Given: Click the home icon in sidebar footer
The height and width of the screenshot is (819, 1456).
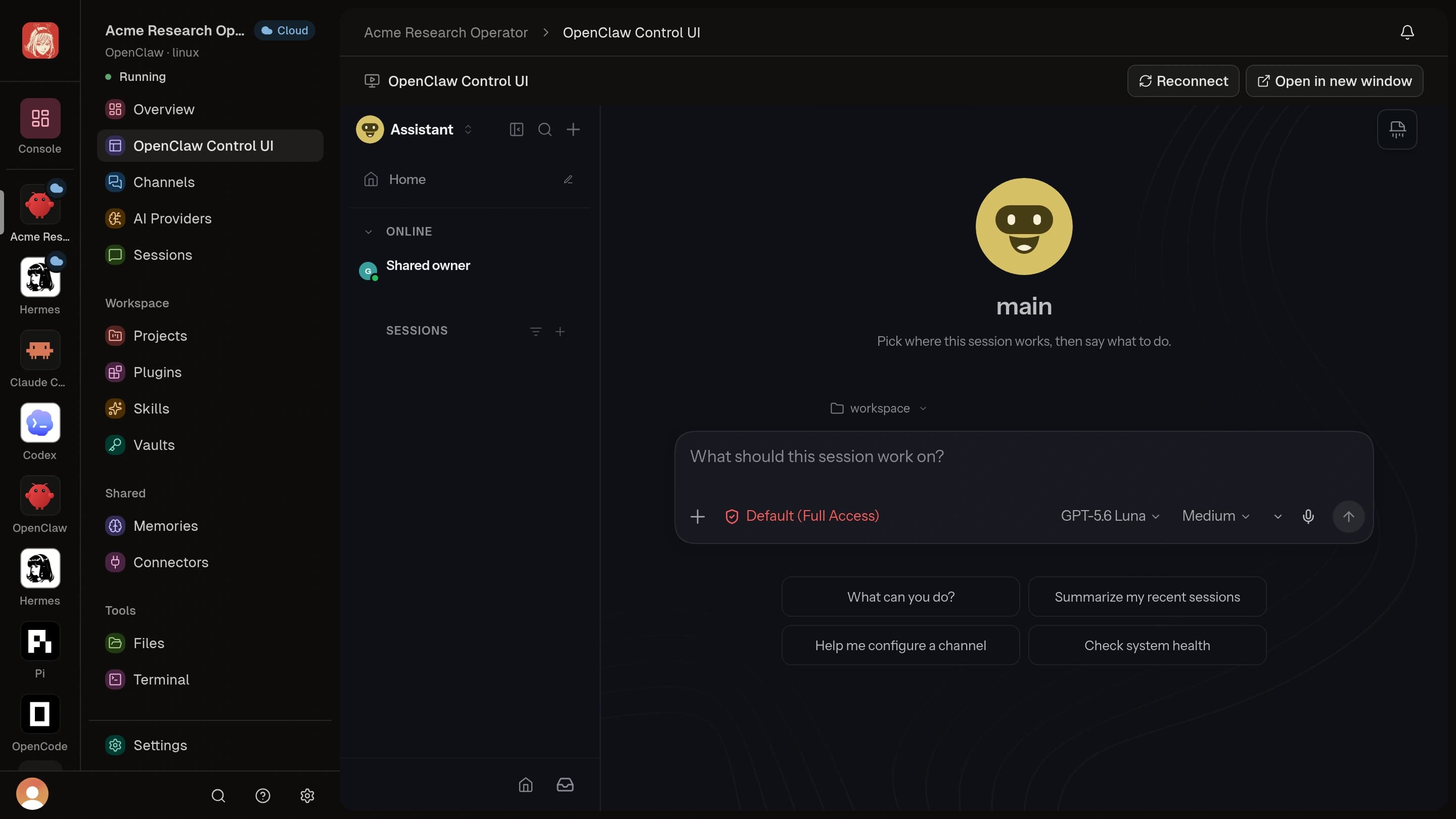Looking at the screenshot, I should tap(526, 785).
